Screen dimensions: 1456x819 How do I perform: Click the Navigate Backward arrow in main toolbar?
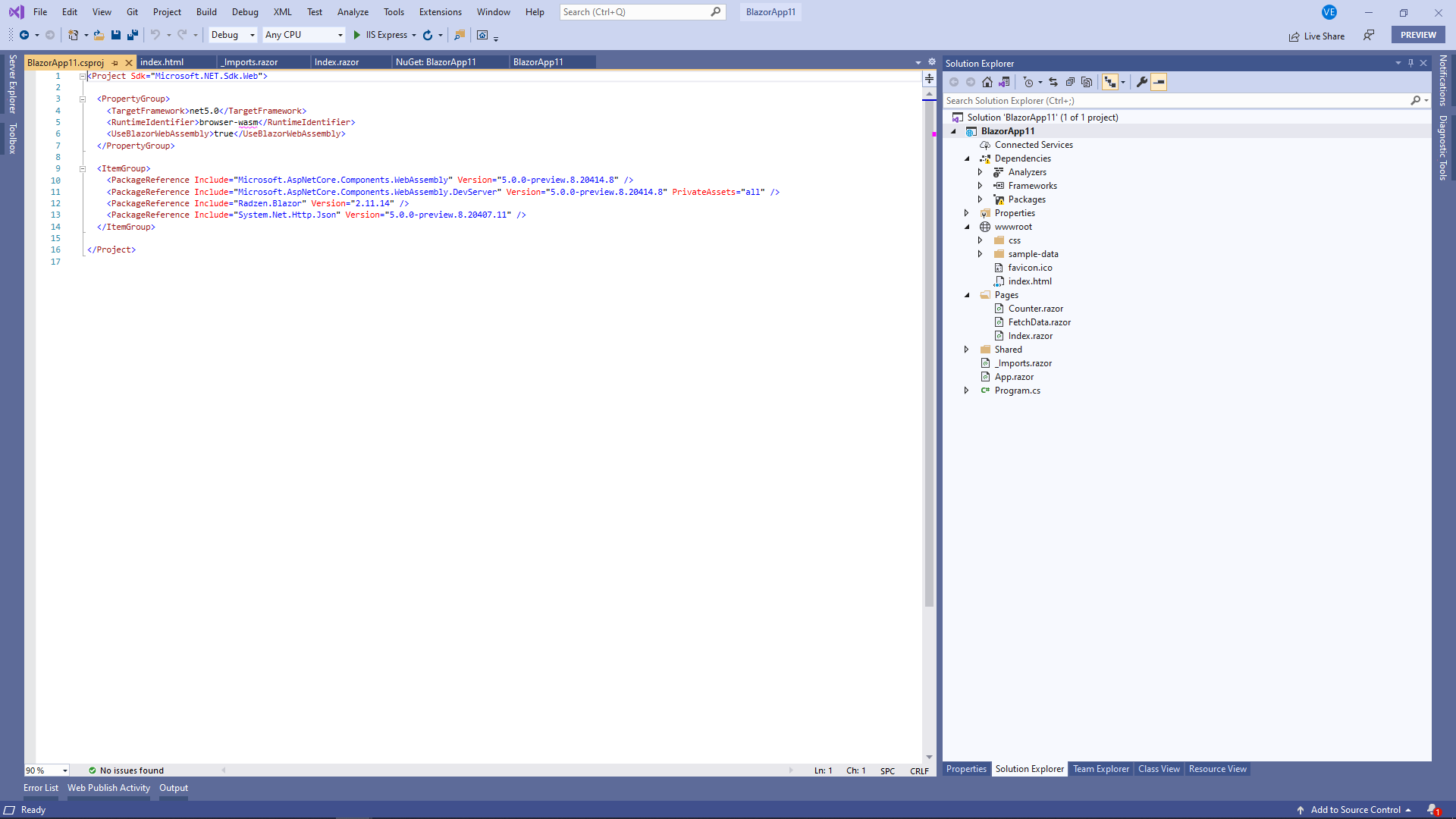[x=24, y=35]
